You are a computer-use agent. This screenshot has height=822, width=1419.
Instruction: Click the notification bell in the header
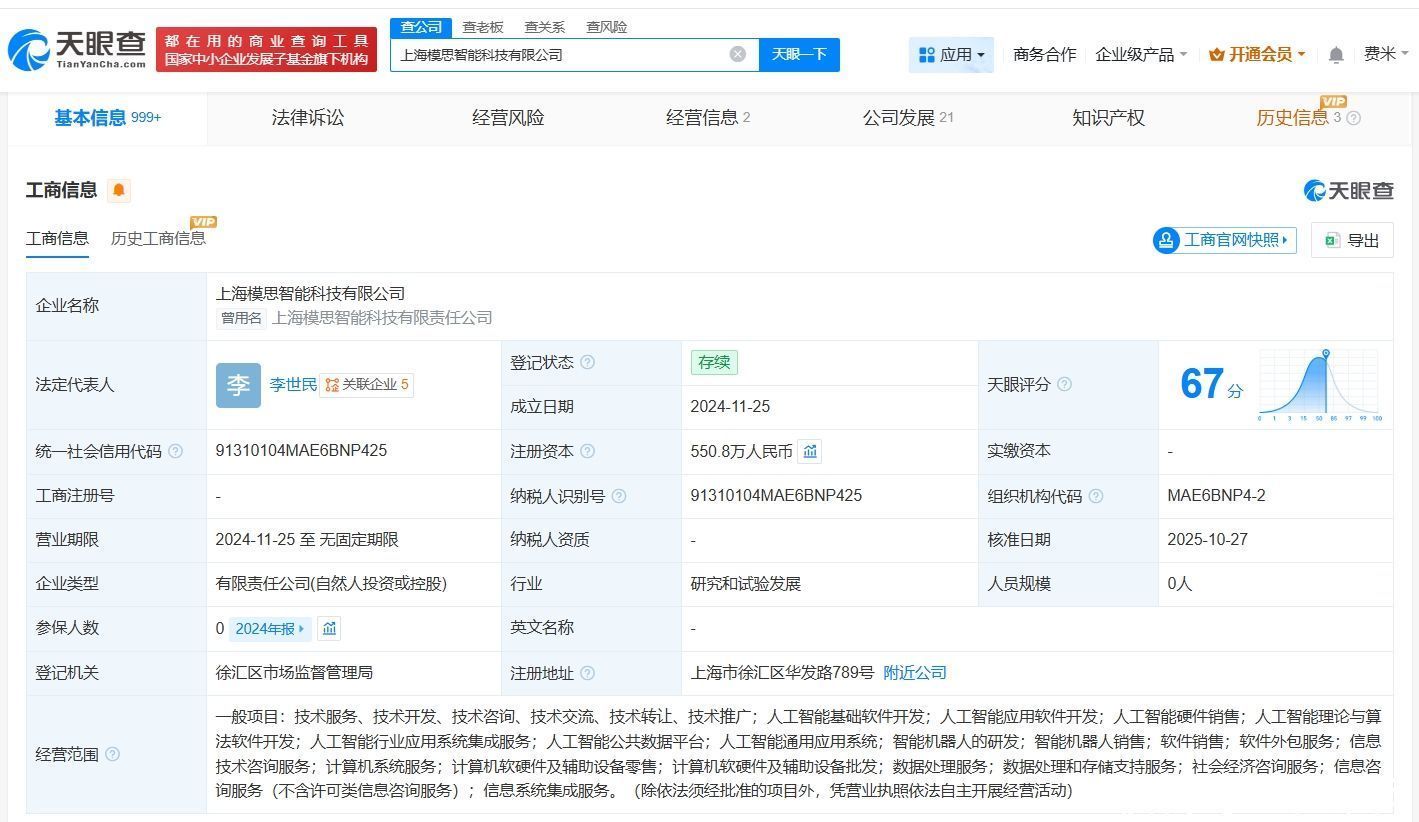[x=1335, y=55]
